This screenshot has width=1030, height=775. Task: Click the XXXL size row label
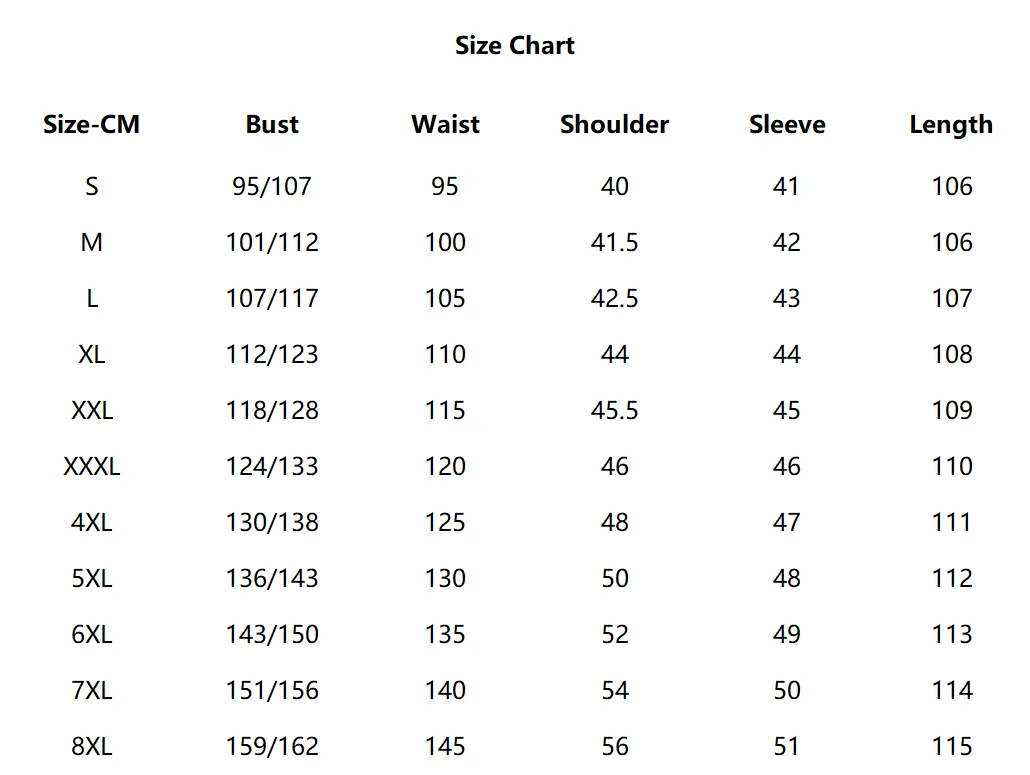[92, 466]
